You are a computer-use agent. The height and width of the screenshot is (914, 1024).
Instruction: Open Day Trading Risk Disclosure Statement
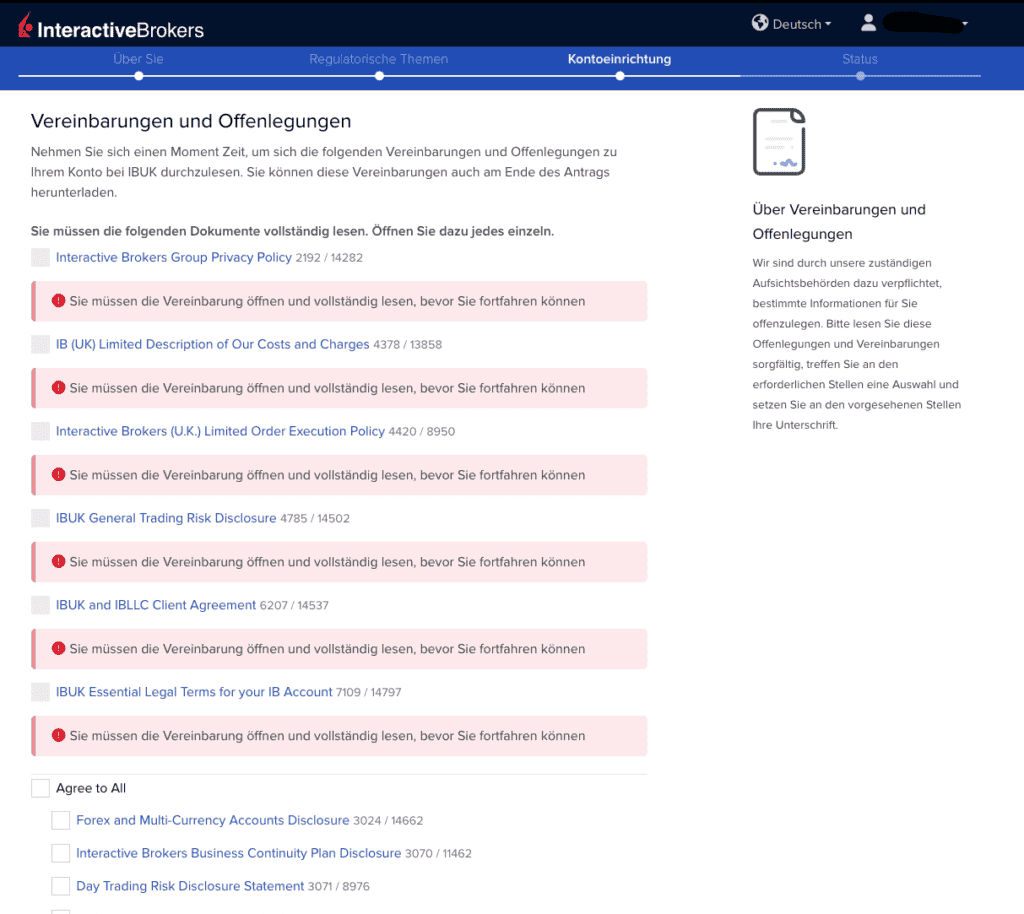pyautogui.click(x=190, y=886)
